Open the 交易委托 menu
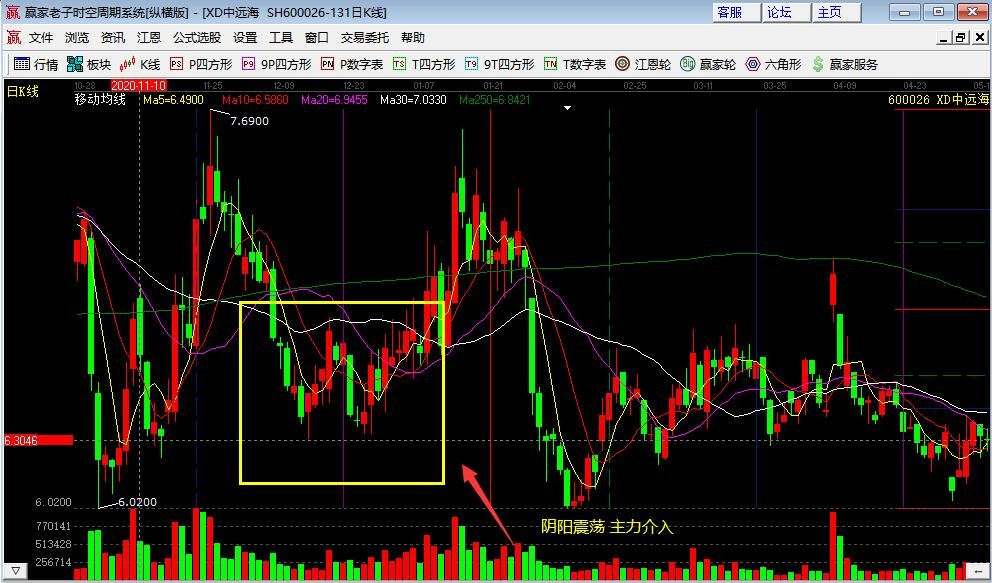The height and width of the screenshot is (583, 992). [365, 38]
